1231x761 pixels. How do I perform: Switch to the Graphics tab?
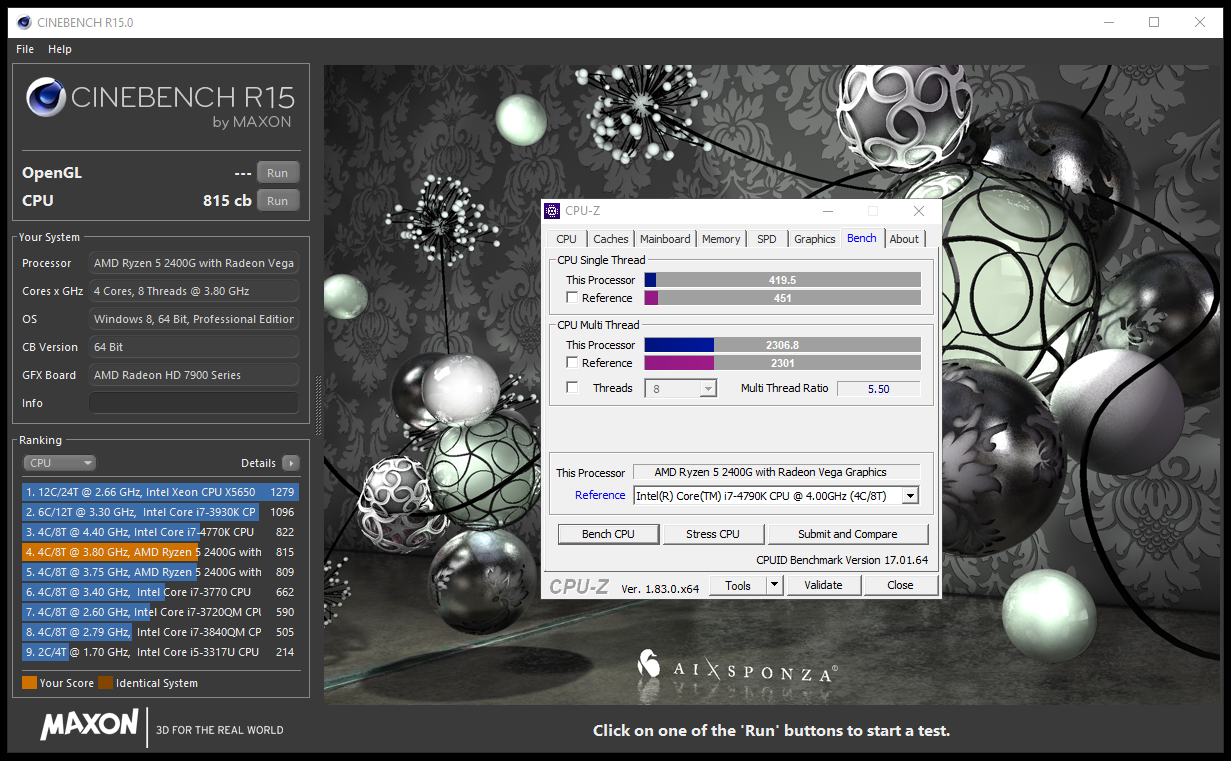(x=814, y=239)
